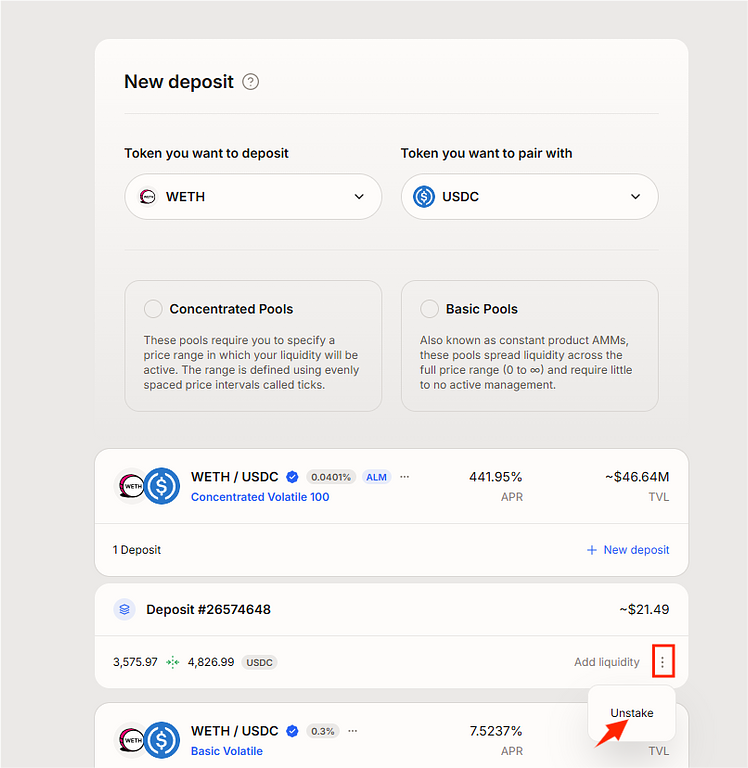Select the Concentrated Pools radio option
The width and height of the screenshot is (748, 768).
[x=153, y=309]
